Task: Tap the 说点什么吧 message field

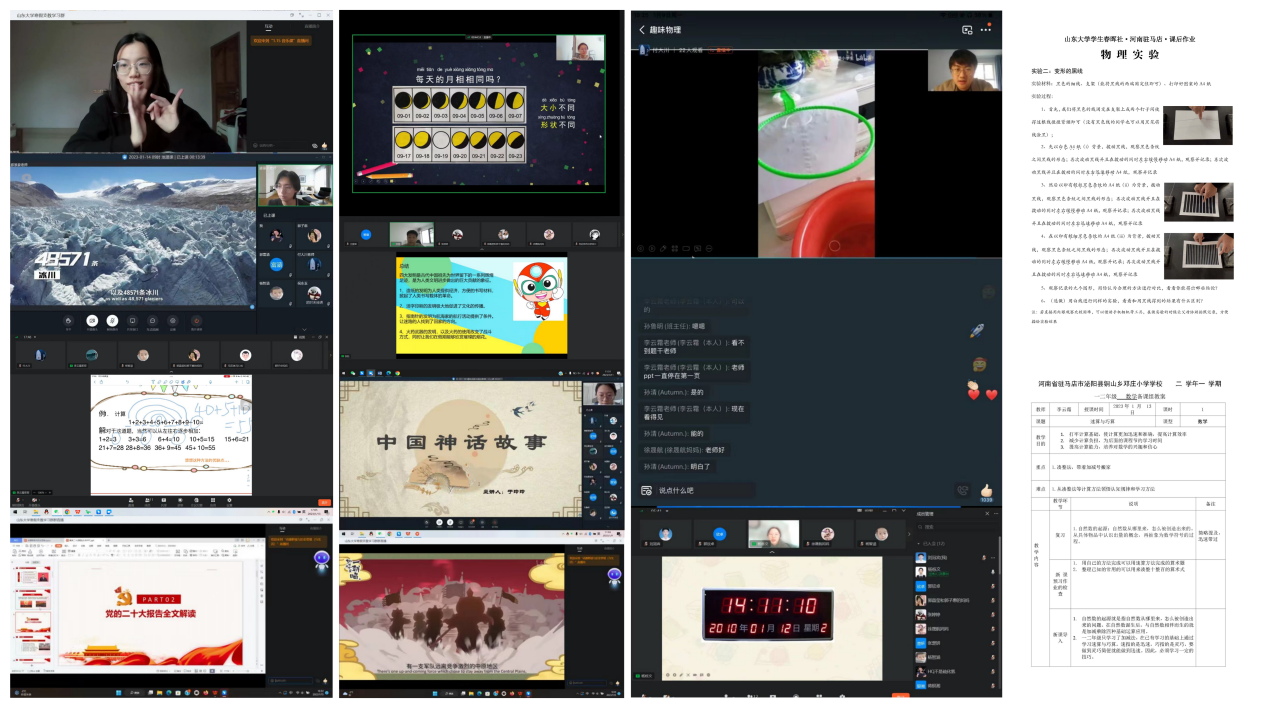Action: 706,490
